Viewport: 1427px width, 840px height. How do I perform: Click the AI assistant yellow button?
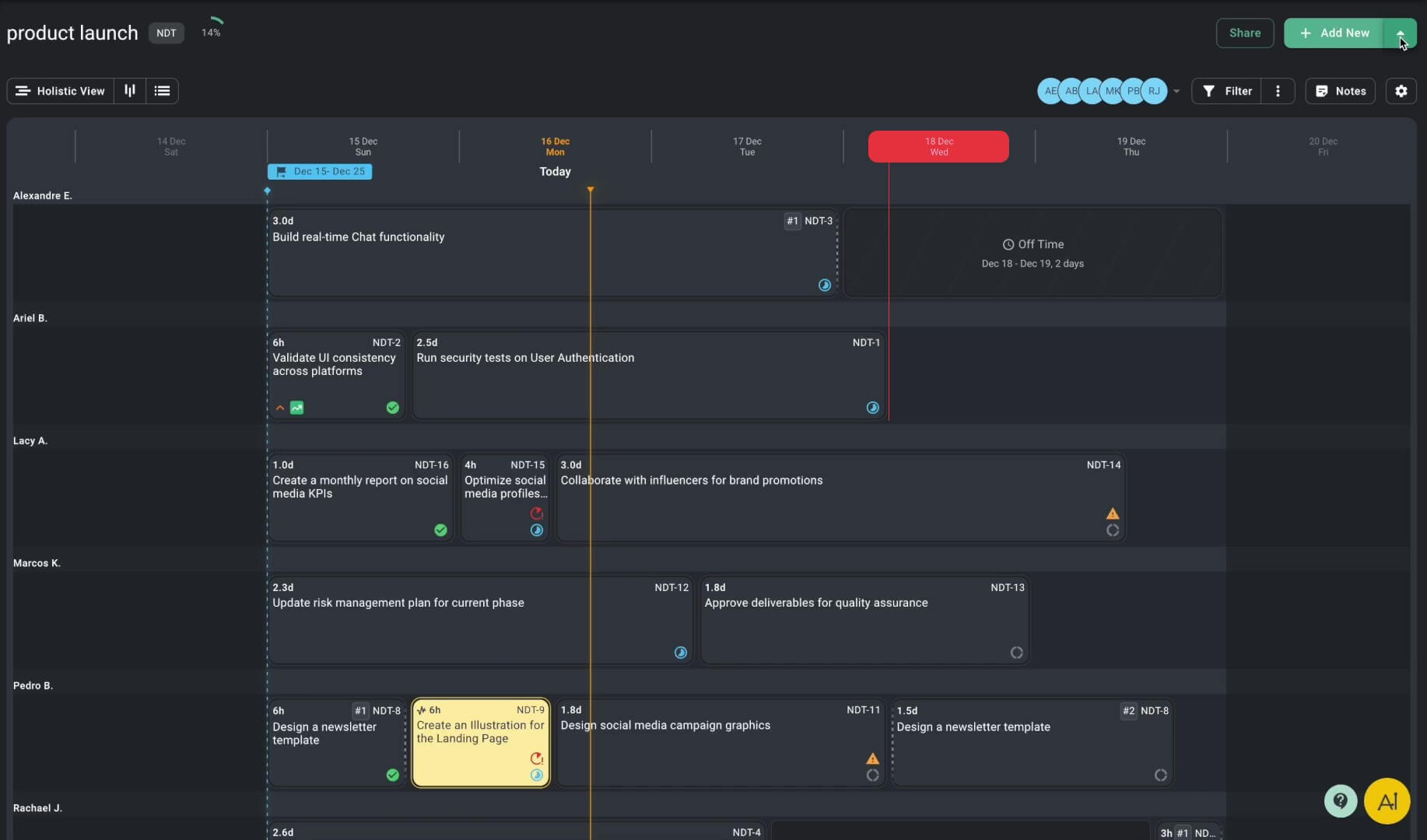[x=1387, y=801]
